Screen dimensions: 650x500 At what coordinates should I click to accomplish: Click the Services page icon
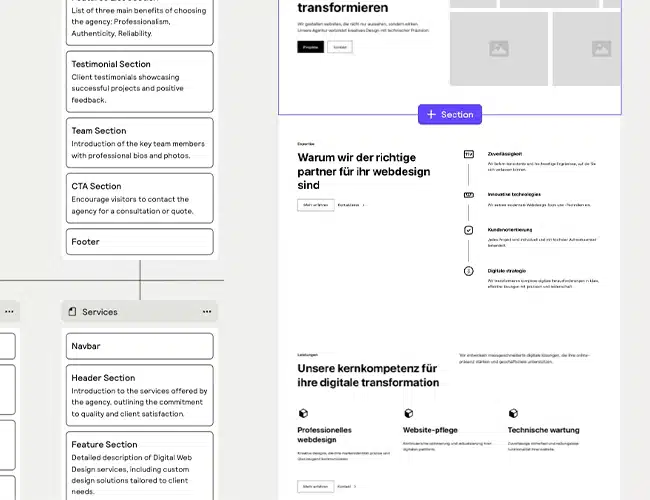72,312
